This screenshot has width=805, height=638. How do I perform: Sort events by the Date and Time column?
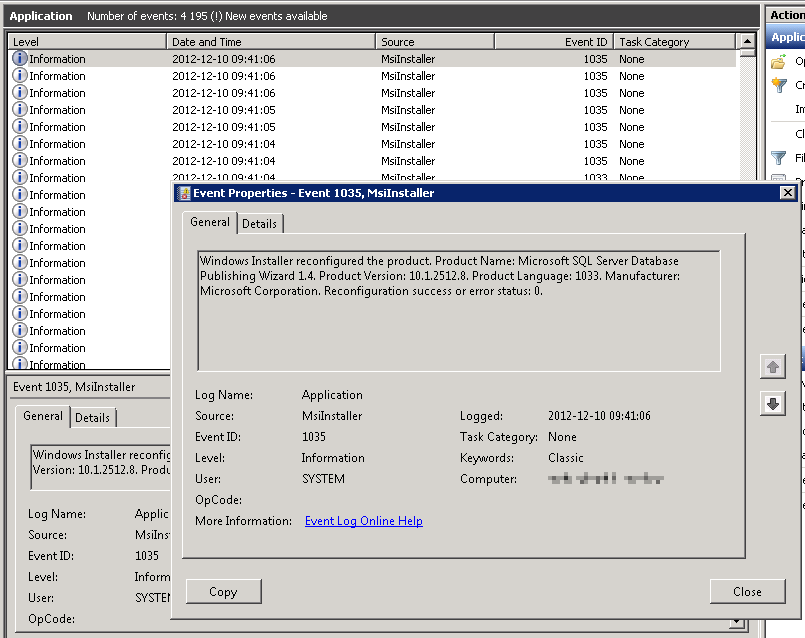click(x=268, y=41)
